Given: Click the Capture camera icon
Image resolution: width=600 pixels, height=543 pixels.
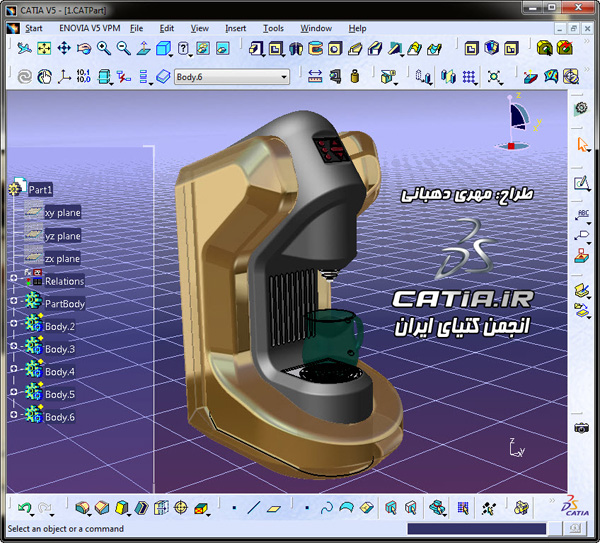Looking at the screenshot, I should (x=581, y=427).
